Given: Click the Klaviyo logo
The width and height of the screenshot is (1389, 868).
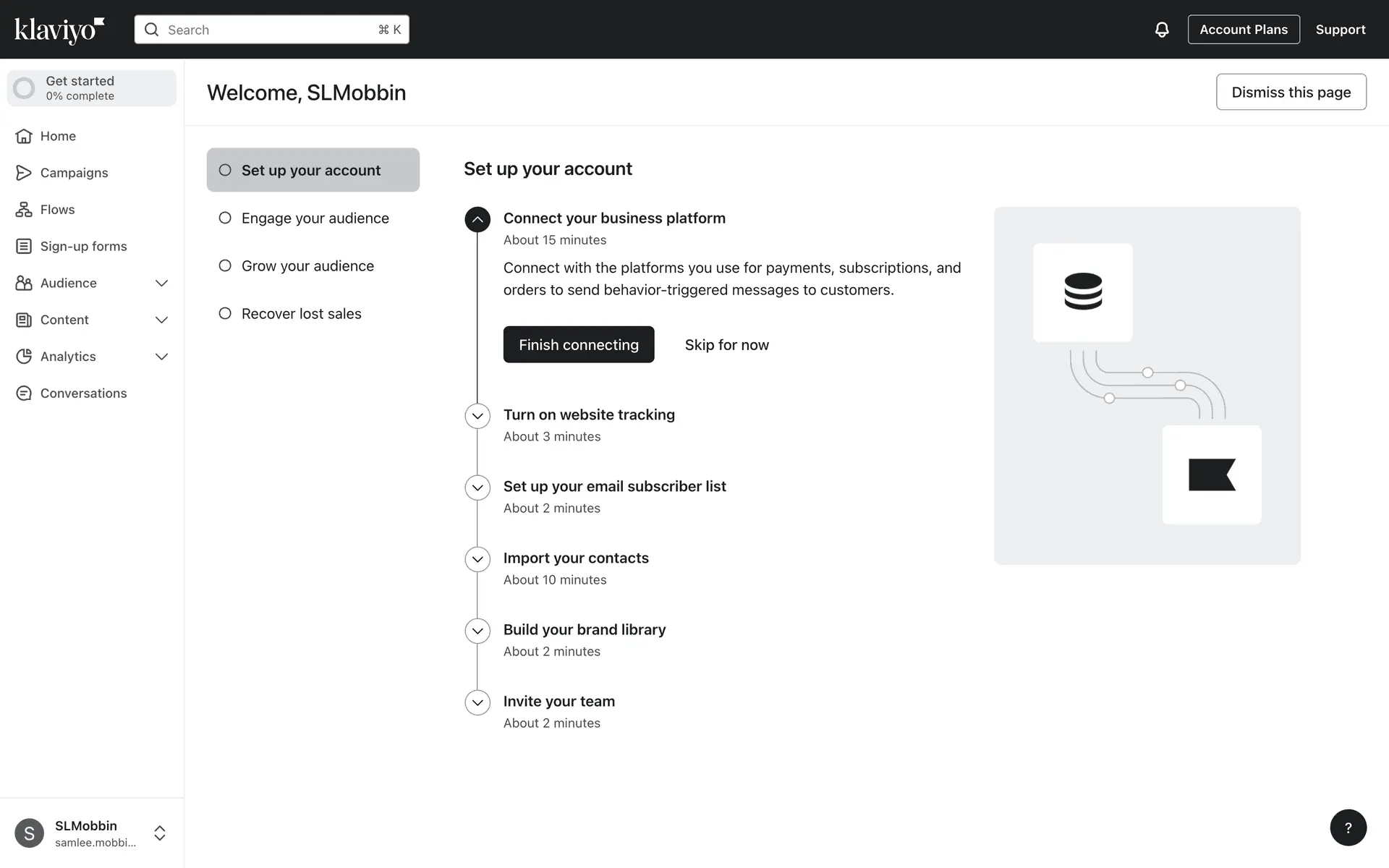Looking at the screenshot, I should [59, 30].
